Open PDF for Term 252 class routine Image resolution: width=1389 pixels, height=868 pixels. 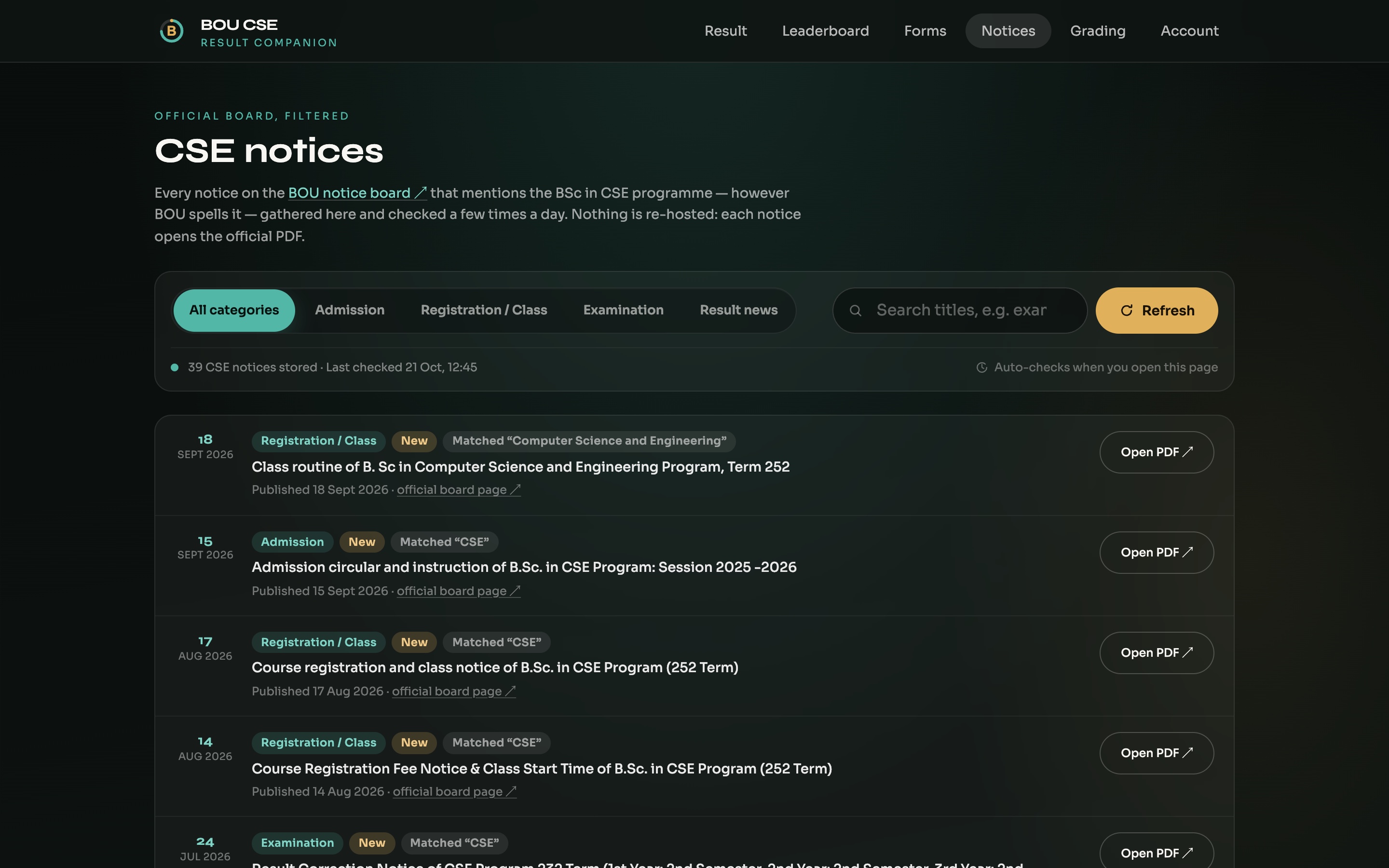pos(1157,452)
